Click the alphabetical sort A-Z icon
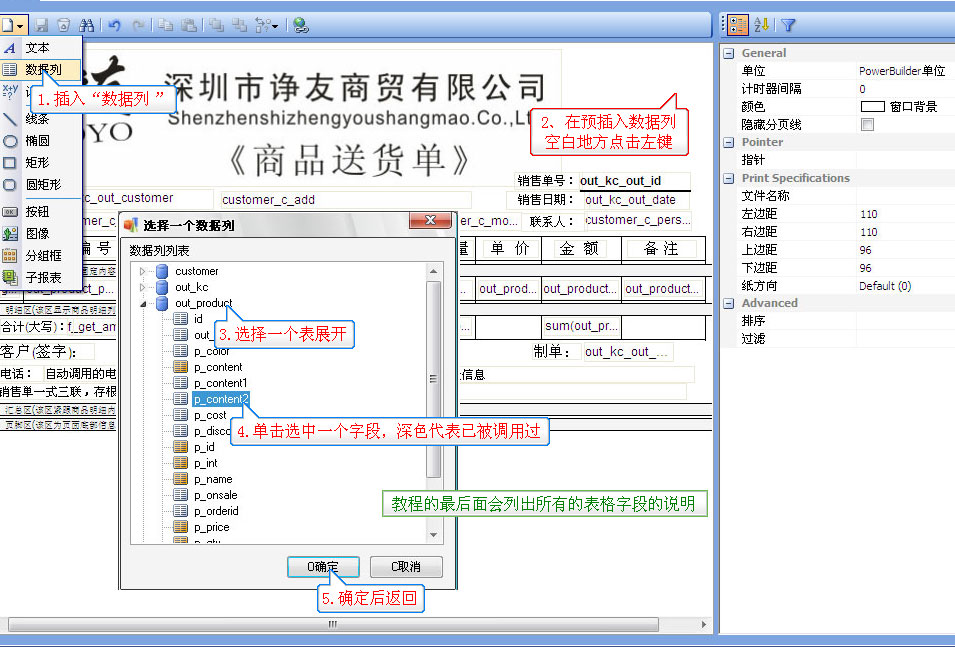 tap(762, 25)
